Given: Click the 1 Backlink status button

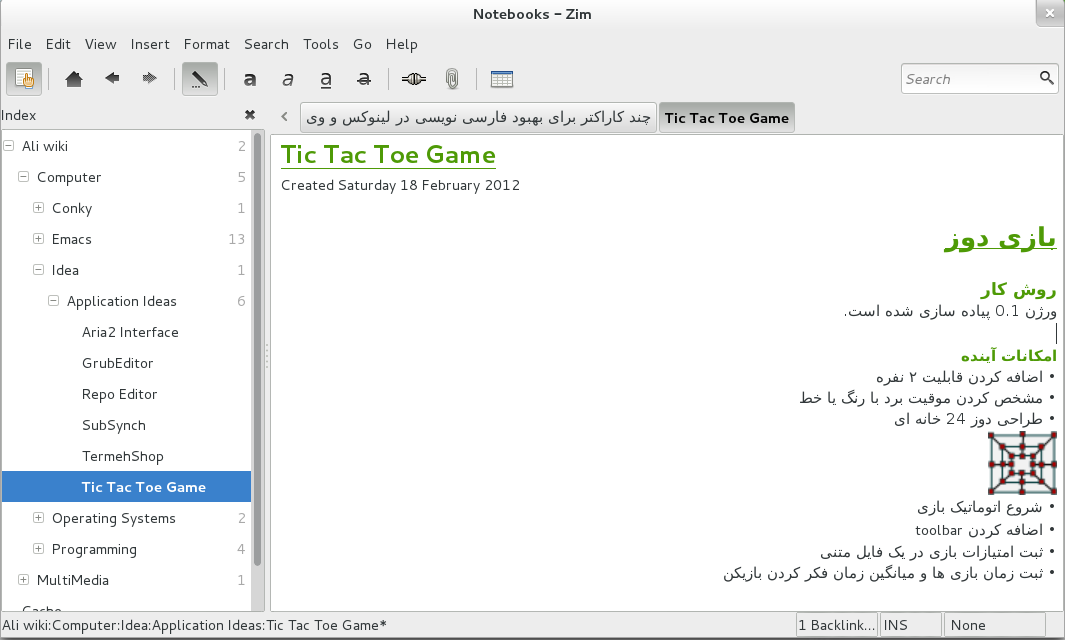Looking at the screenshot, I should coord(836,625).
